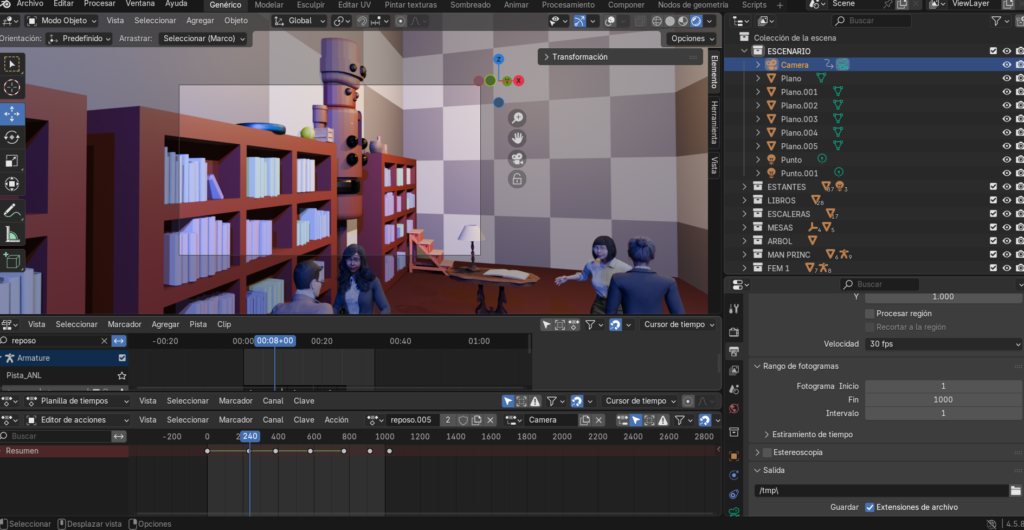Switch to the Sombreado workspace tab
1024x530 pixels.
[x=470, y=5]
